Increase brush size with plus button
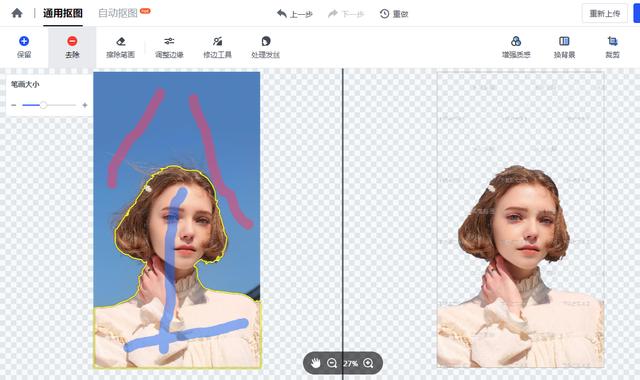The height and width of the screenshot is (380, 640). click(85, 105)
